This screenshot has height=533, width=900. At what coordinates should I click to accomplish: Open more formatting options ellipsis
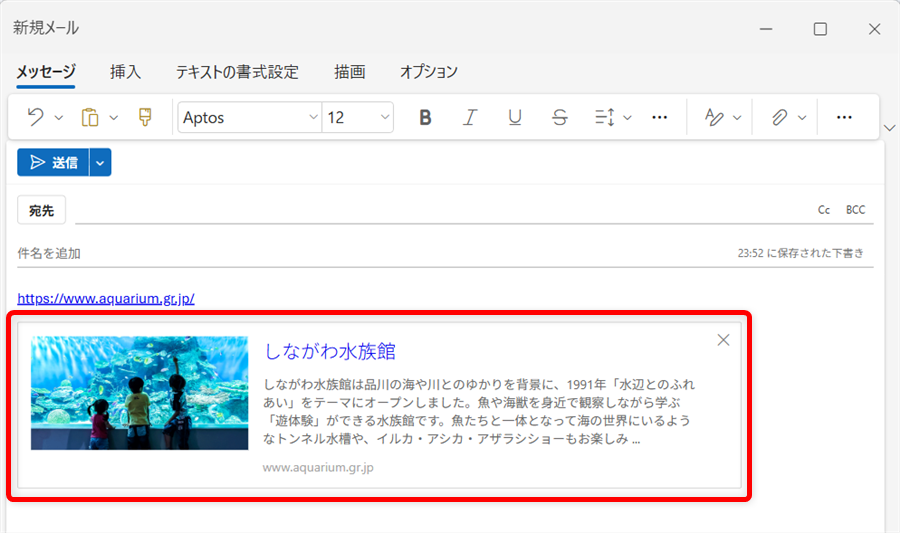pos(659,118)
